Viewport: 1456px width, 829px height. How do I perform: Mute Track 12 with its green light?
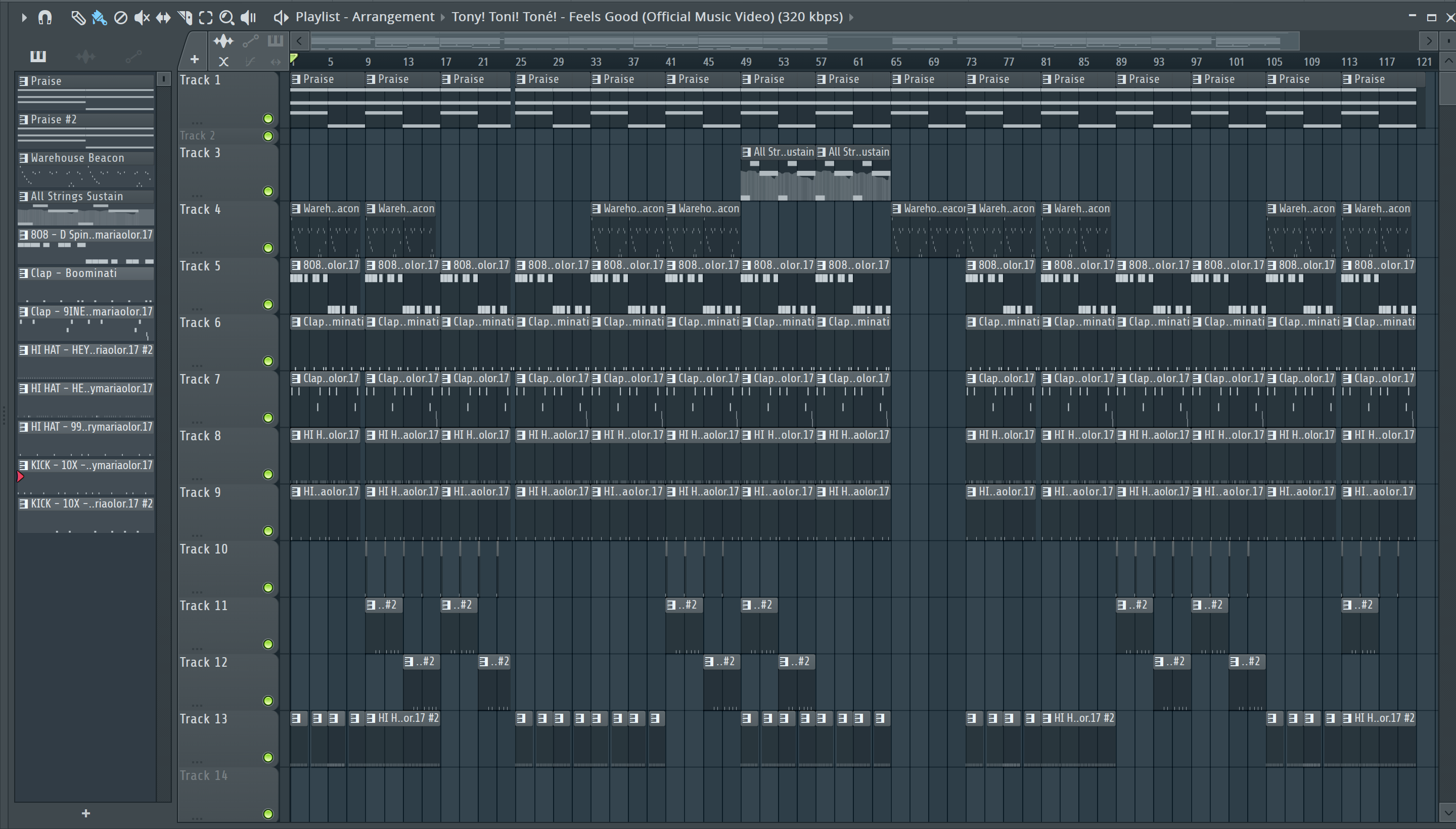pos(267,701)
